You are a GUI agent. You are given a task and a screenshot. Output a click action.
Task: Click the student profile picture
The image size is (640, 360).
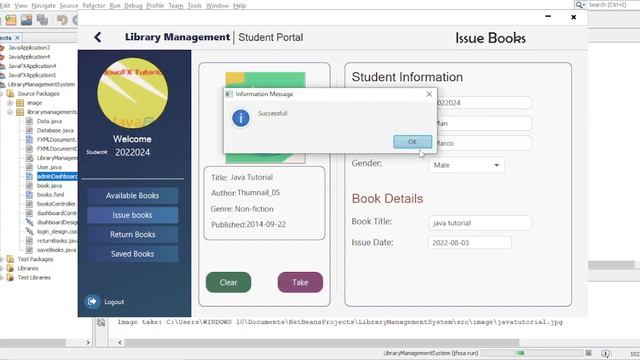133,93
